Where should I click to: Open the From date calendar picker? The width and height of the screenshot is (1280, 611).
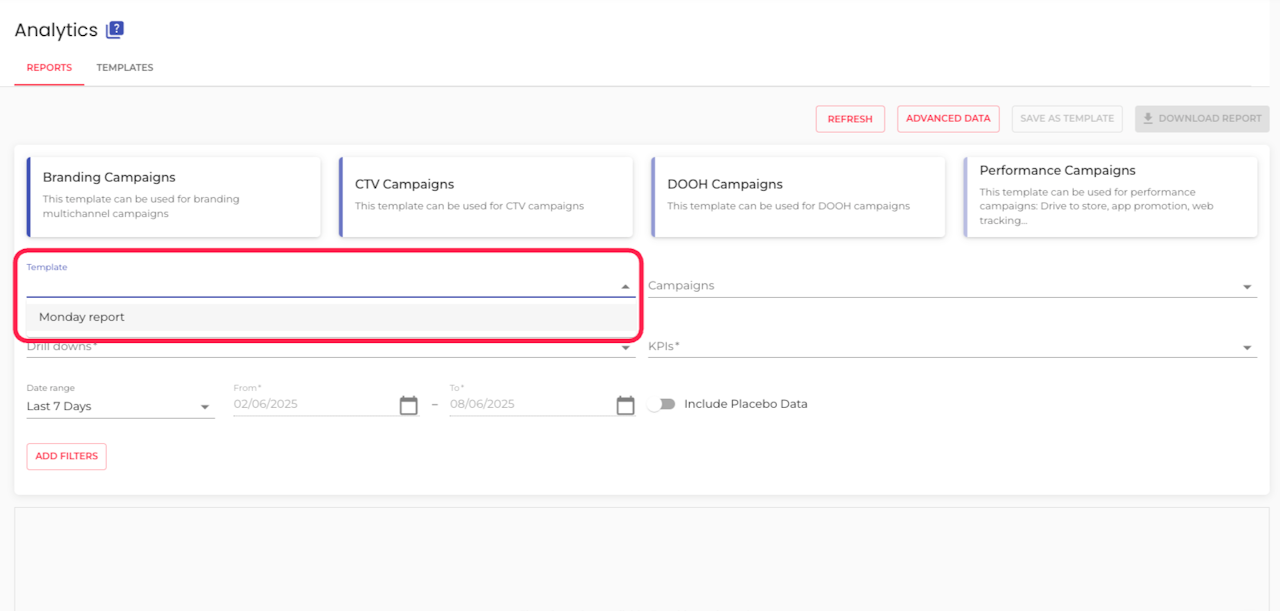[408, 405]
